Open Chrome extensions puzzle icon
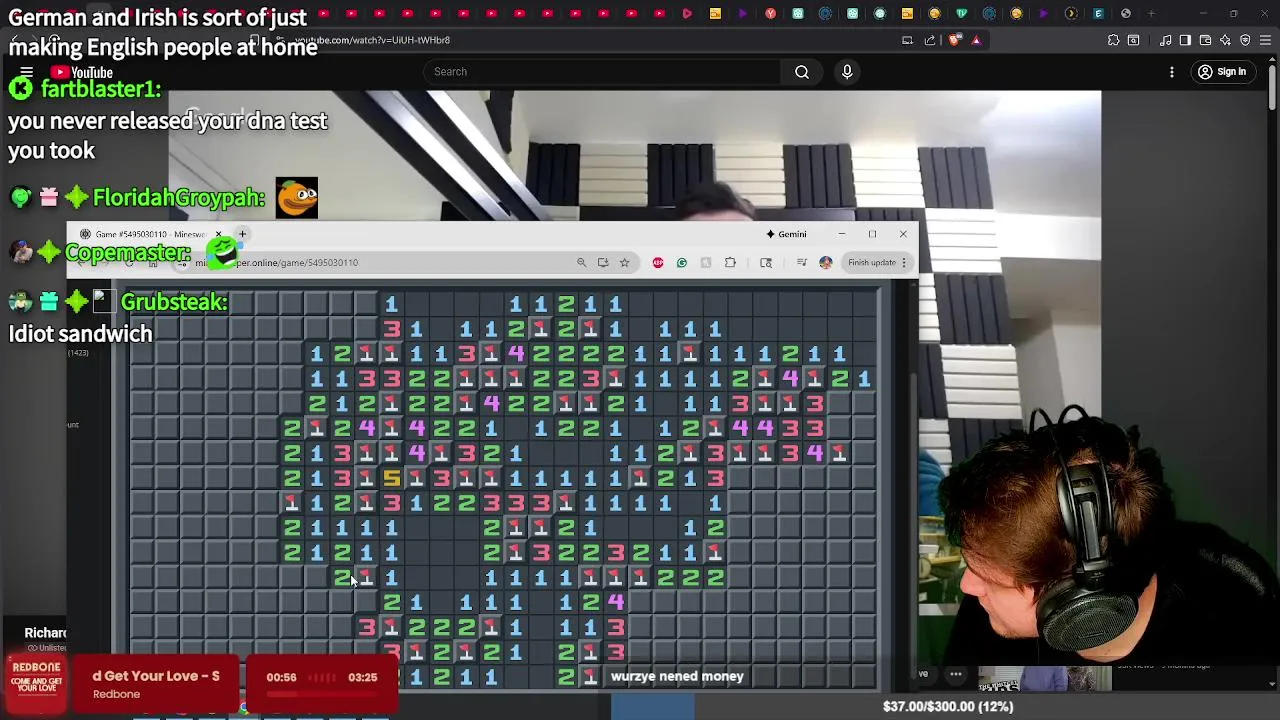This screenshot has width=1280, height=720. tap(730, 262)
